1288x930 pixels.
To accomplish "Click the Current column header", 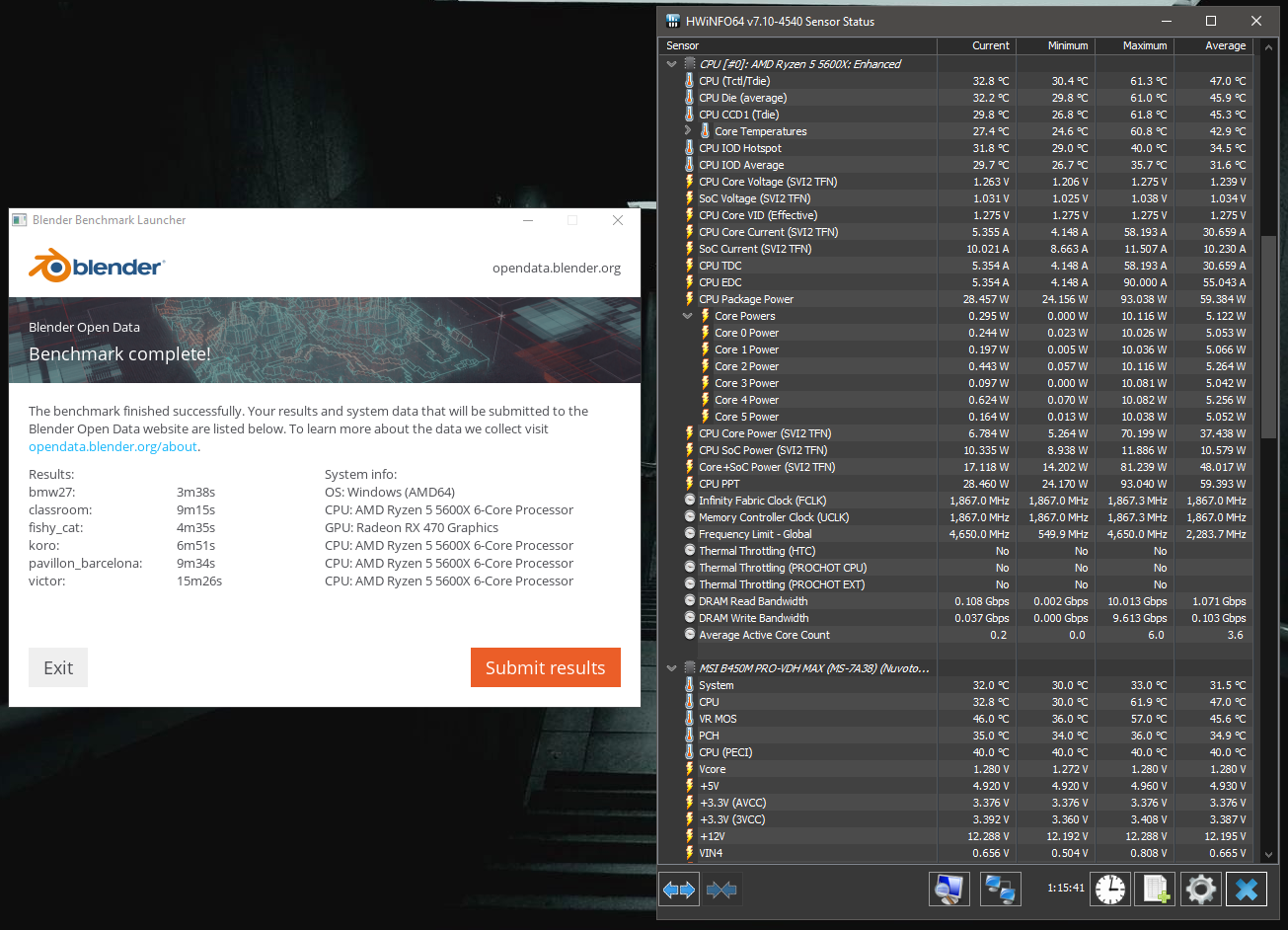I will click(x=976, y=45).
